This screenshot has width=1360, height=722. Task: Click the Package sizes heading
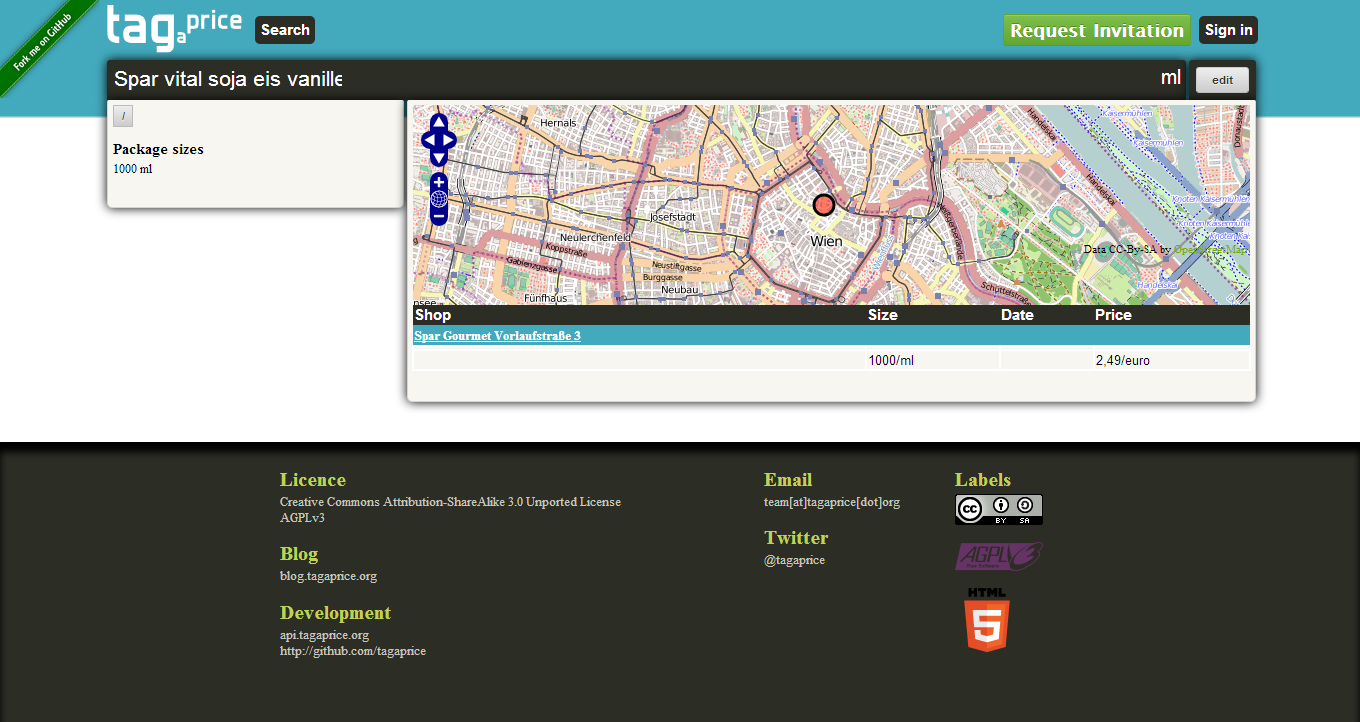158,149
